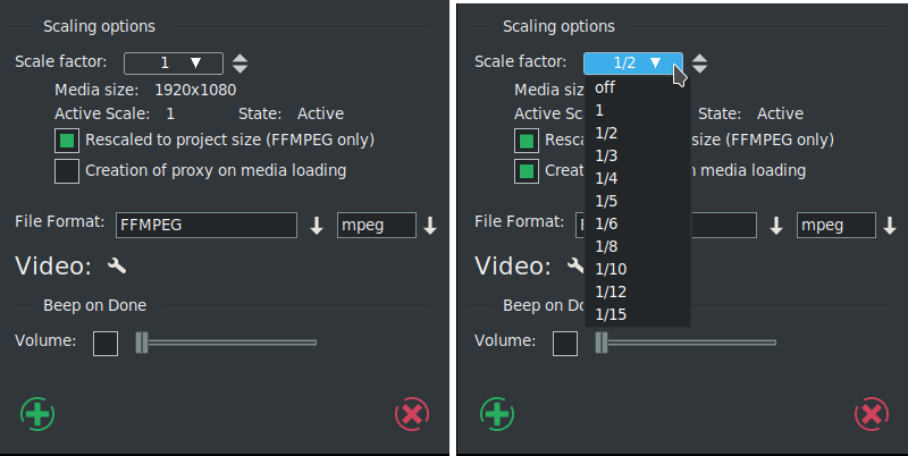Click down arrow beside mpeg field, right panel
This screenshot has height=456, width=908.
pos(890,226)
